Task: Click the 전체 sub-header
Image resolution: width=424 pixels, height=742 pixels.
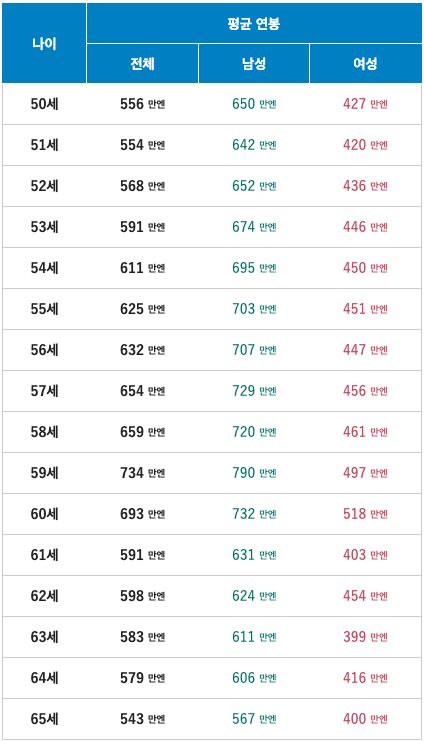Action: [x=142, y=64]
